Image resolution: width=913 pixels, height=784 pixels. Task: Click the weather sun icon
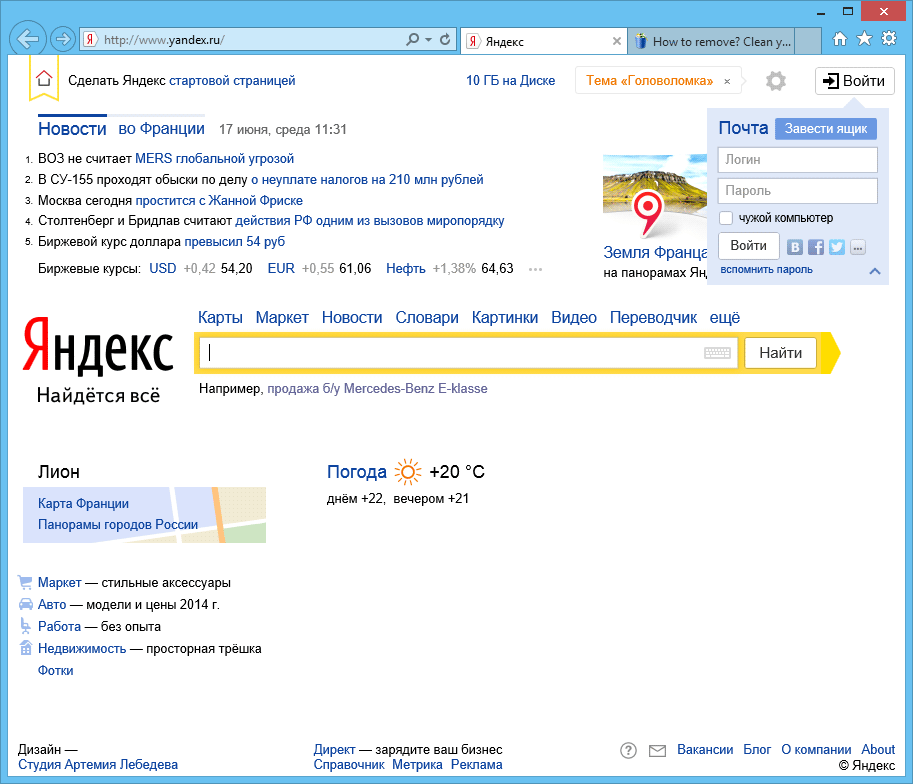[x=408, y=472]
